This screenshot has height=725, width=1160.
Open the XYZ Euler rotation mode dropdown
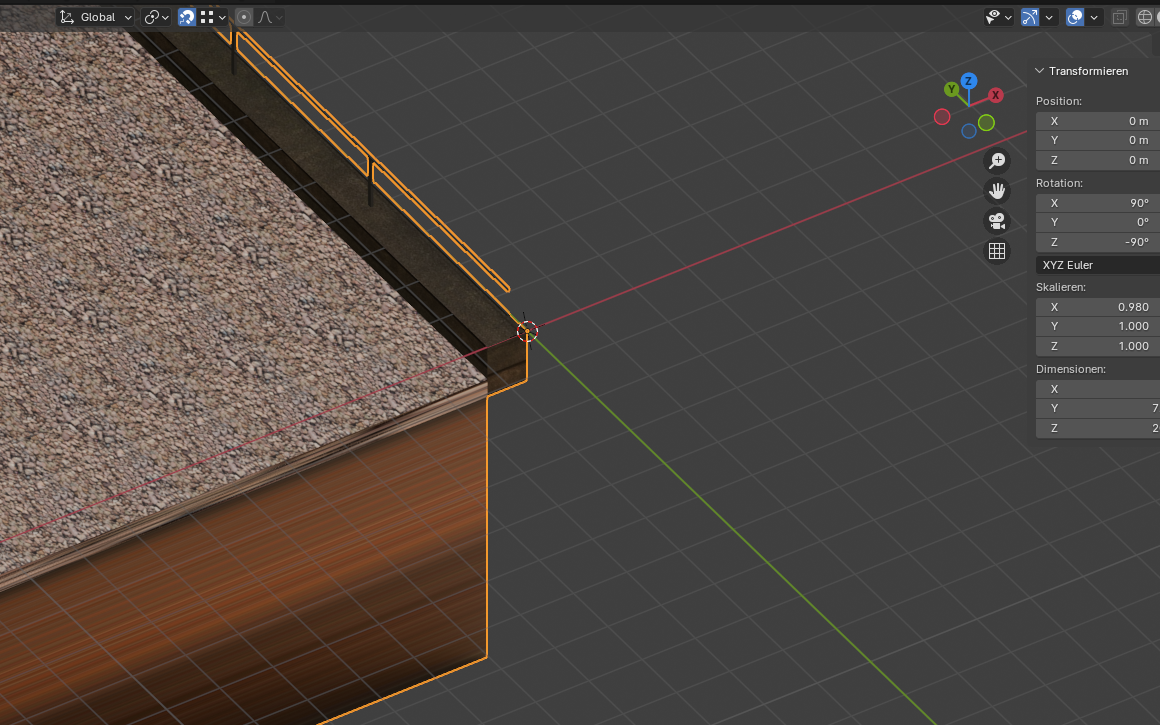click(1097, 265)
